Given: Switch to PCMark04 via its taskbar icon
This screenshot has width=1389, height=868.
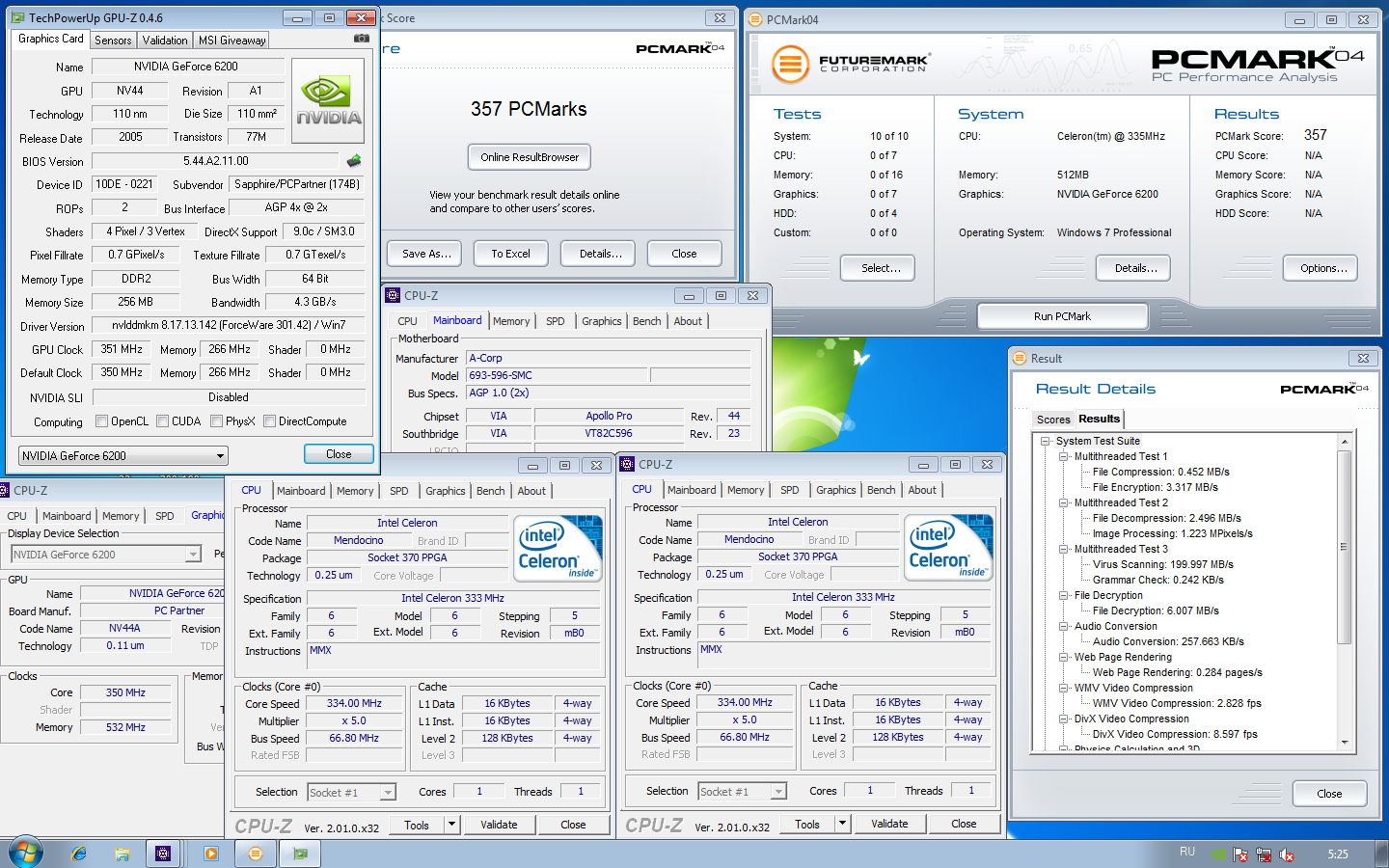Looking at the screenshot, I should [x=255, y=854].
